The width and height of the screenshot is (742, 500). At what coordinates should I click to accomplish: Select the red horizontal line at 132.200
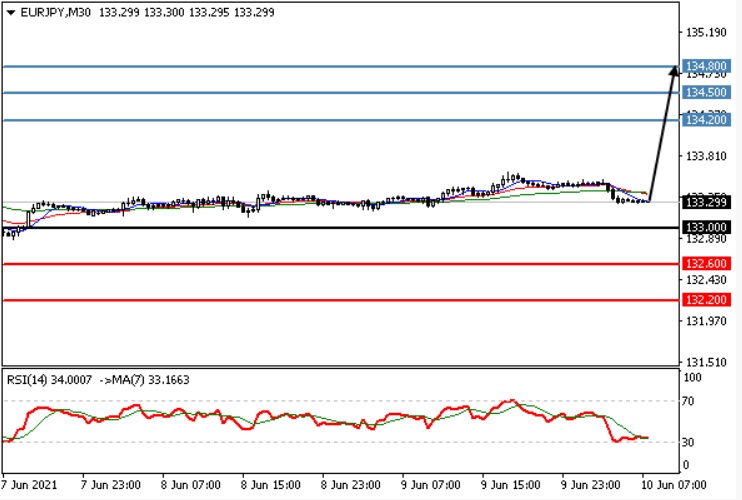[x=341, y=300]
